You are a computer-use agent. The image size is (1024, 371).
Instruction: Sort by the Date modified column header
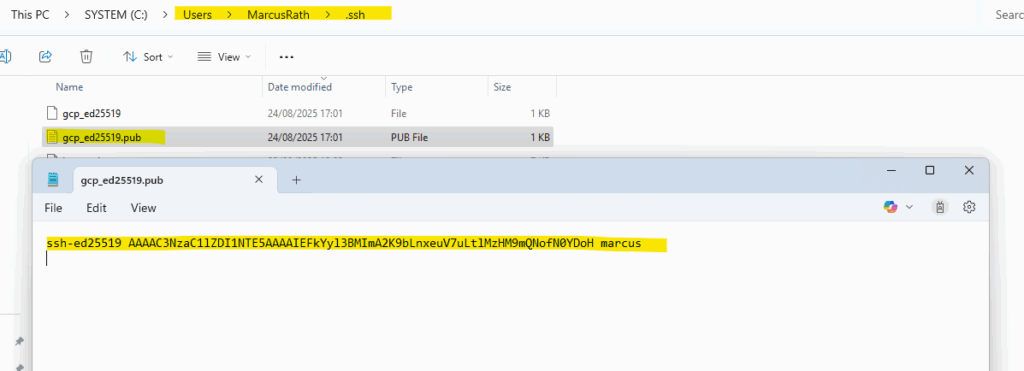click(300, 87)
